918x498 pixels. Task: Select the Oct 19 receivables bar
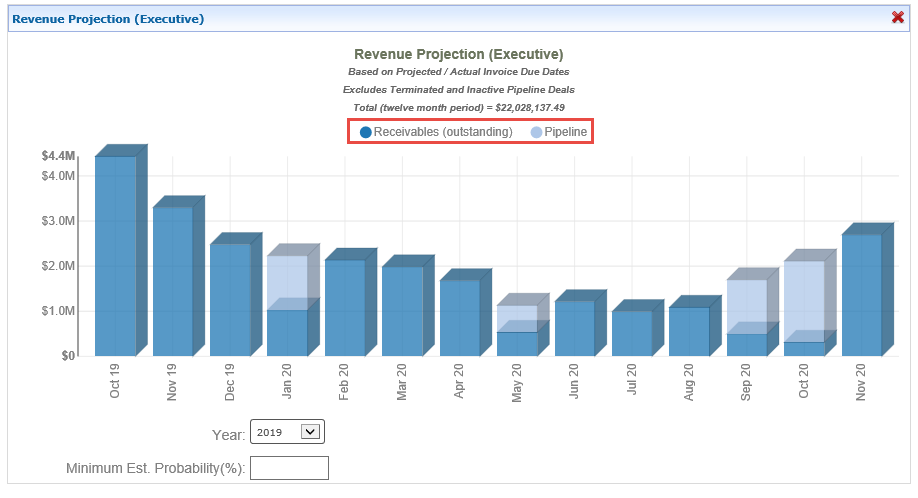[115, 256]
